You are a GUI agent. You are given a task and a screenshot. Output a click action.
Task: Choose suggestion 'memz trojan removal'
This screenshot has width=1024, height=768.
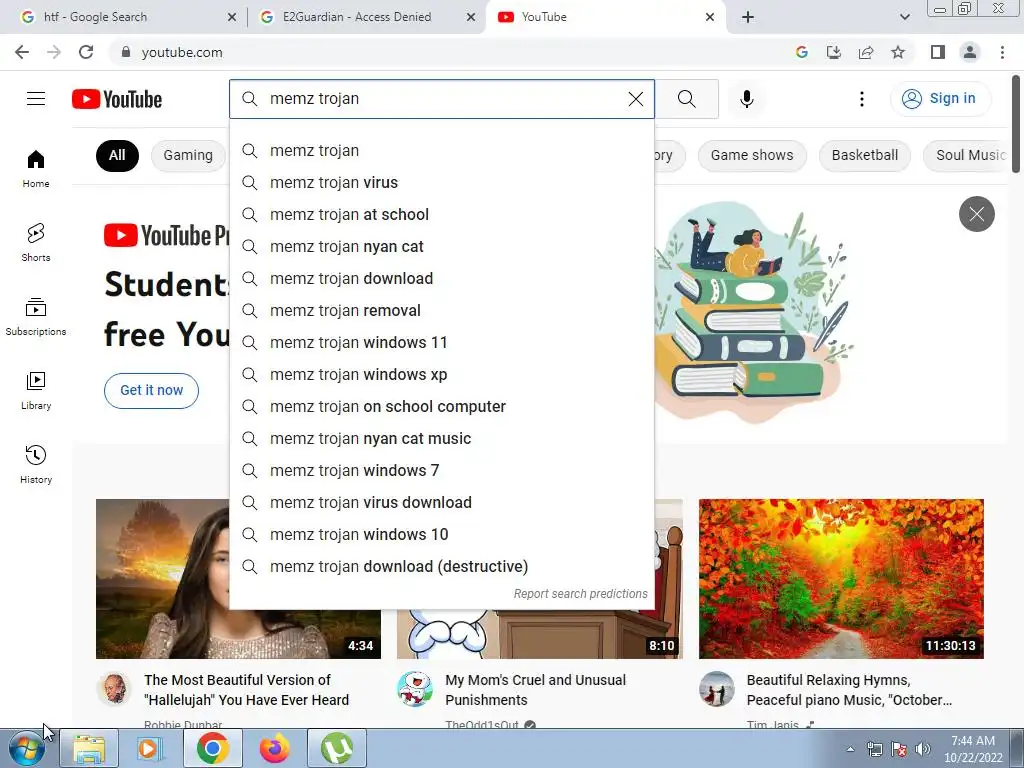[x=441, y=310]
